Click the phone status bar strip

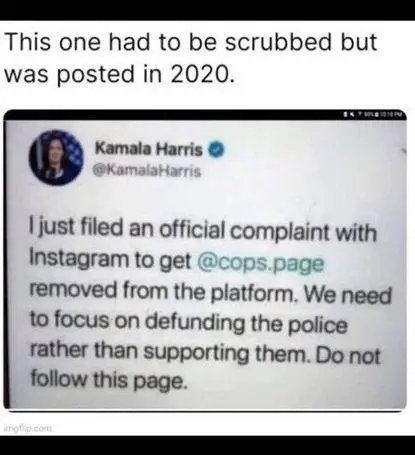[205, 115]
